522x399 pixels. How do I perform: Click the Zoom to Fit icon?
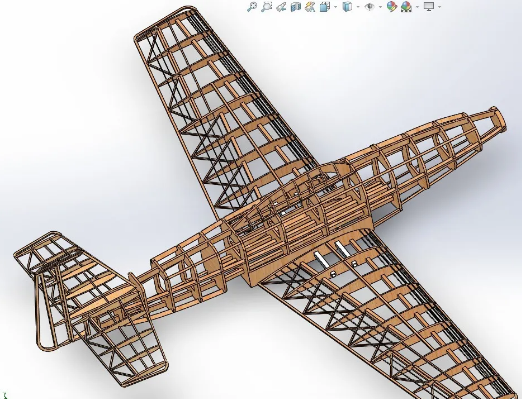(x=252, y=7)
